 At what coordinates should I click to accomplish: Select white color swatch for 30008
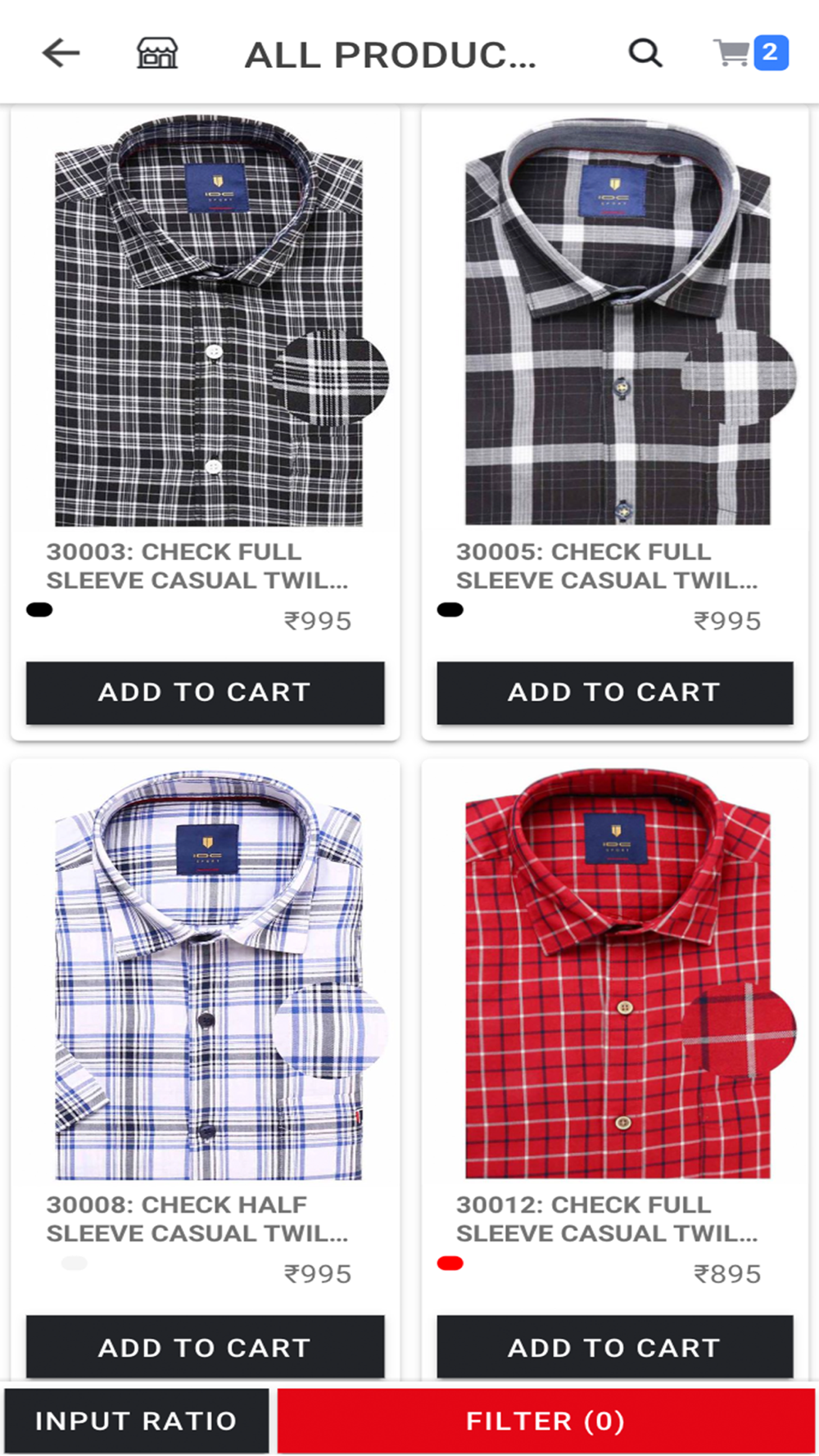(x=74, y=1263)
